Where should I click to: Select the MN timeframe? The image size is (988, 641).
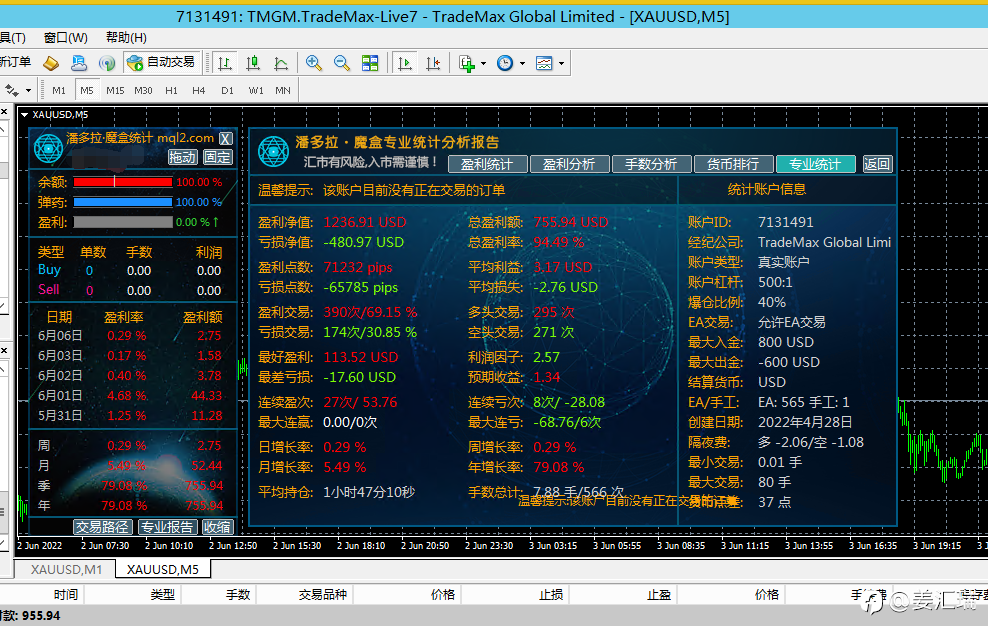tap(283, 91)
